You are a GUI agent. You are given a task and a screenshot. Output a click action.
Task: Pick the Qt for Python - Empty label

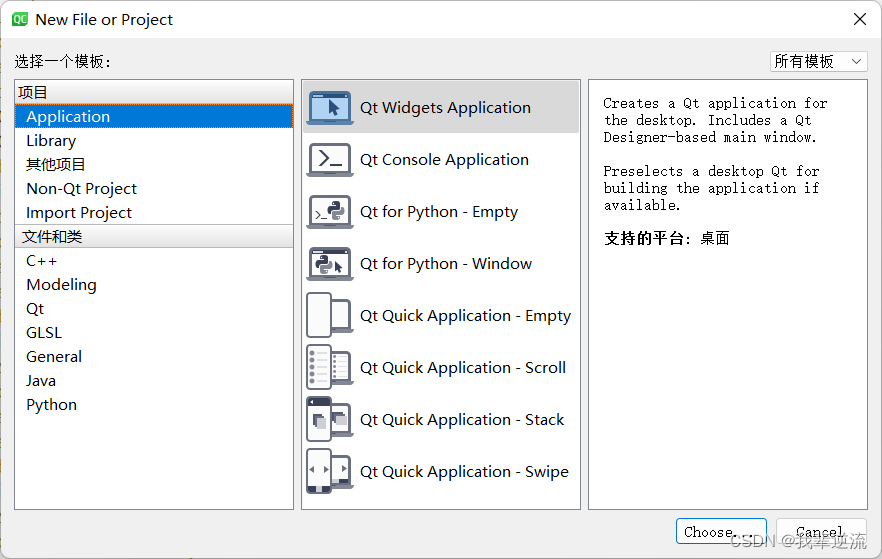(439, 212)
